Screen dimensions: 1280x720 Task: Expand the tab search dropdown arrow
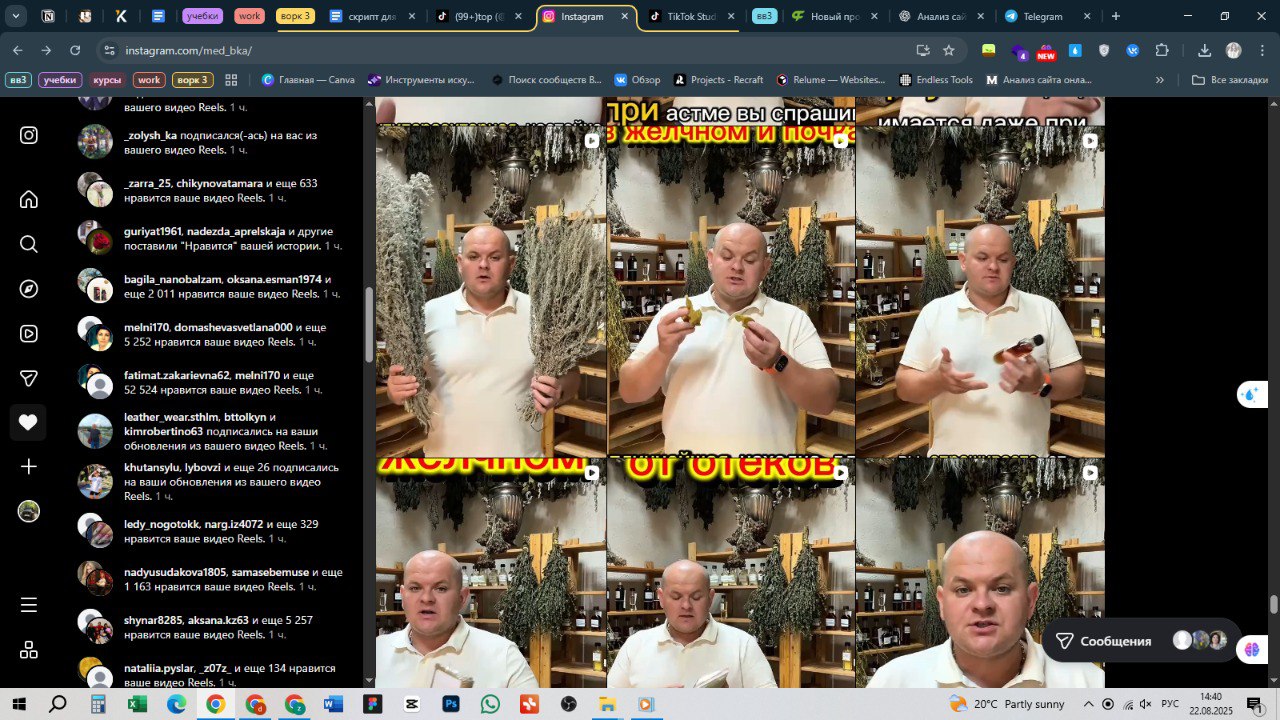coord(17,16)
